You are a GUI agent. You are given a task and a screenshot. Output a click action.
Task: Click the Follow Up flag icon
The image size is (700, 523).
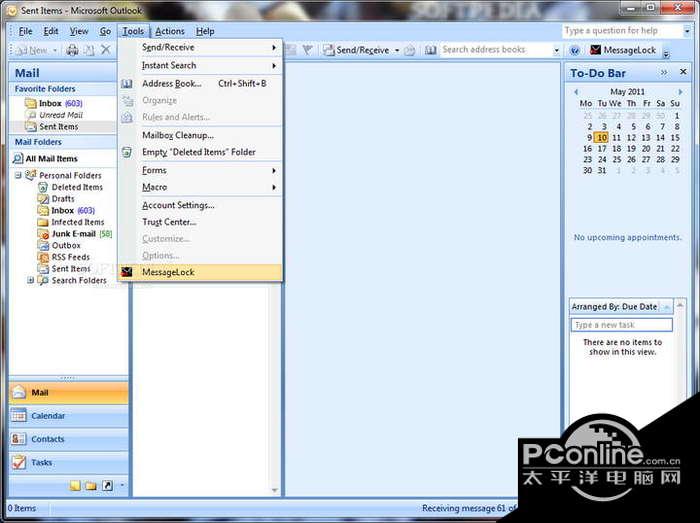tap(307, 50)
